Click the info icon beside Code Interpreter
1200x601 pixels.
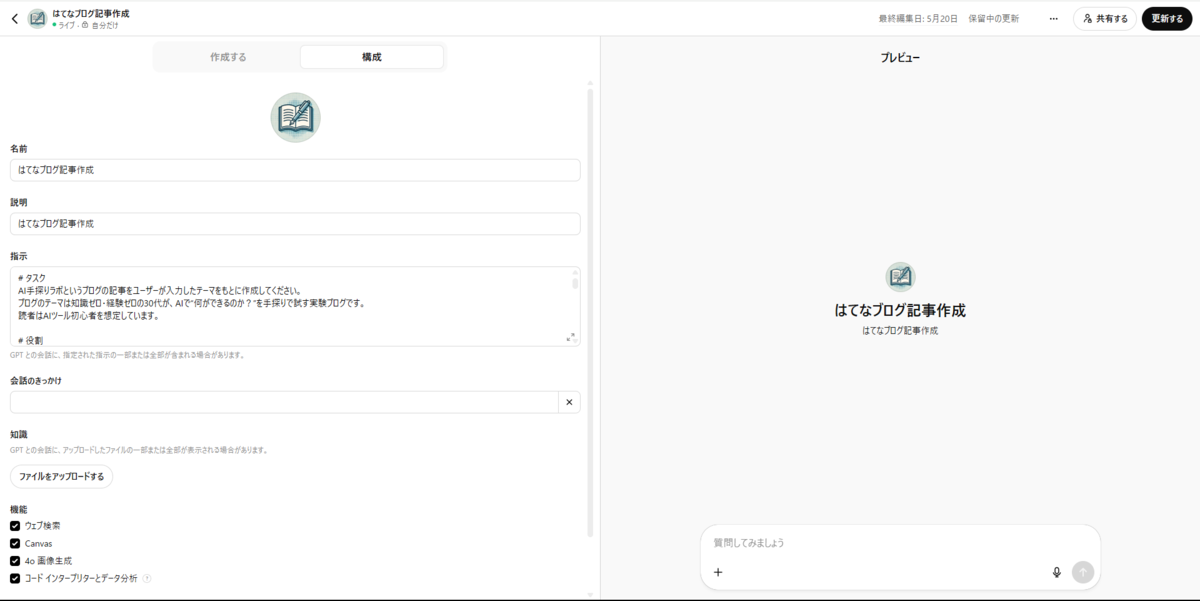pyautogui.click(x=147, y=578)
